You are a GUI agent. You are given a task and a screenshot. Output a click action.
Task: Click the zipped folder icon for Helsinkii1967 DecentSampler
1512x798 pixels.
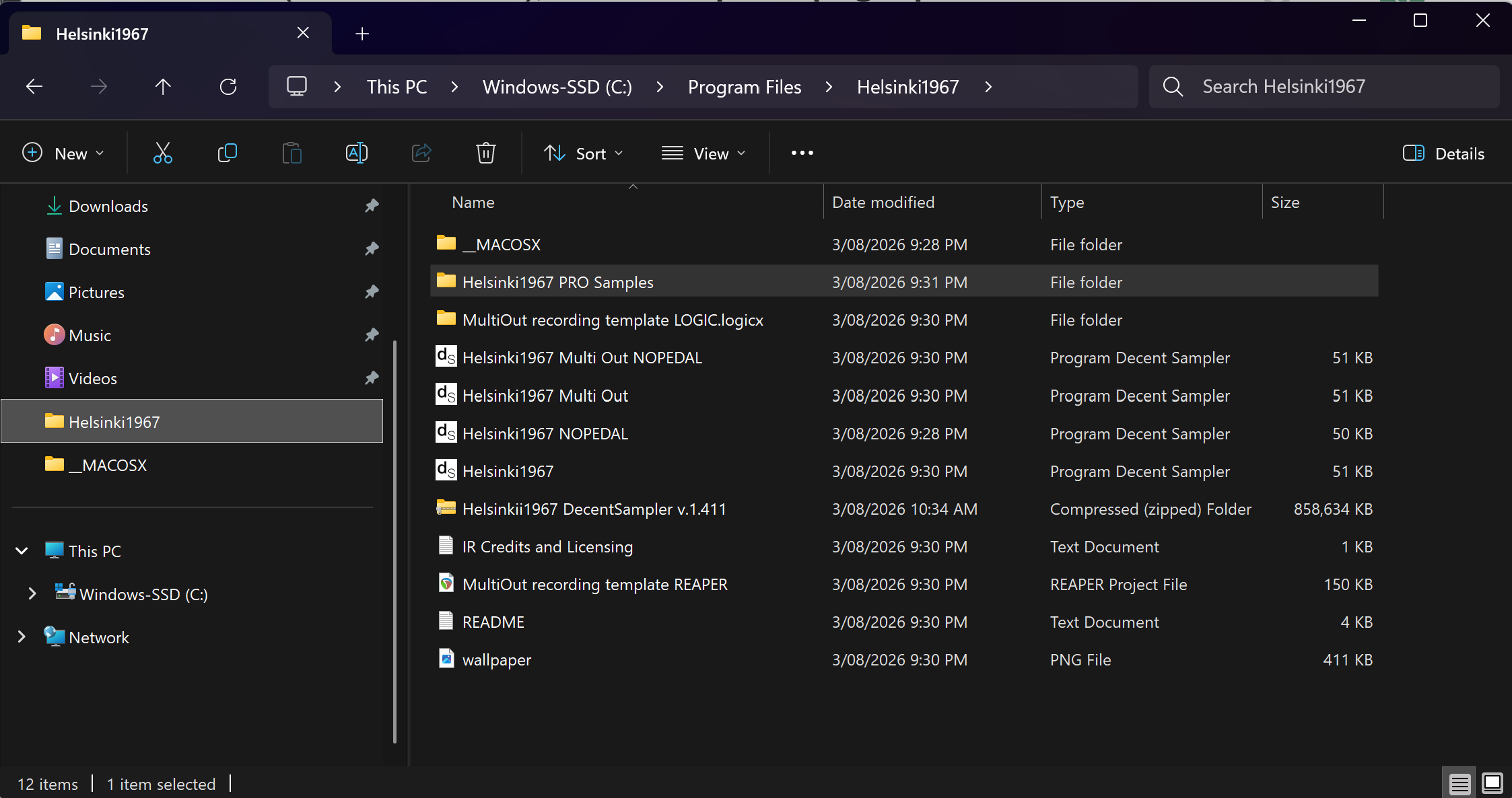click(x=446, y=508)
